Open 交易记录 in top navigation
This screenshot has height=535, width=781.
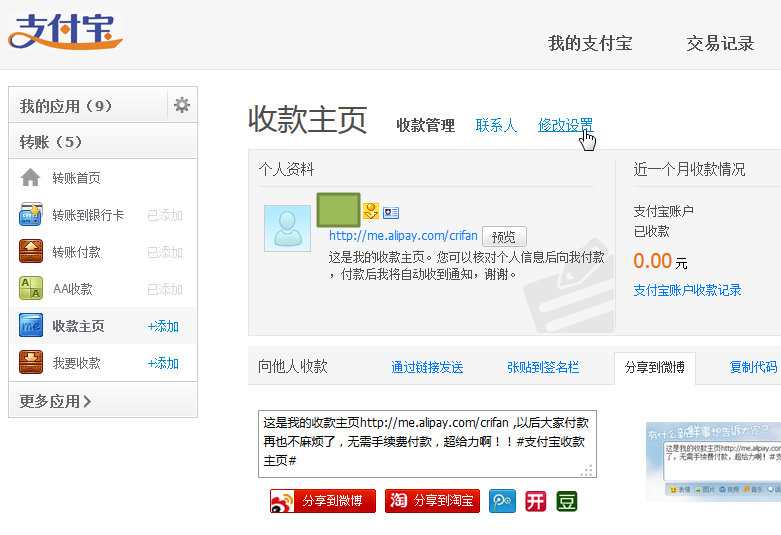720,44
